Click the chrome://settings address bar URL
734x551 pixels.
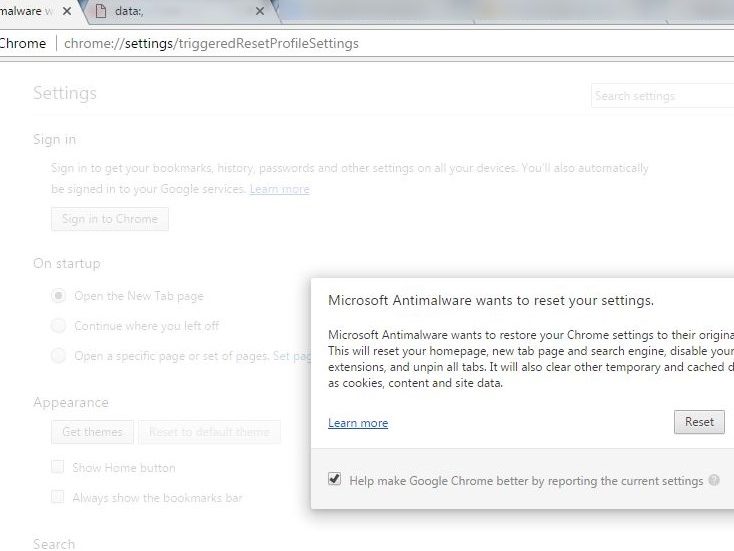[211, 43]
